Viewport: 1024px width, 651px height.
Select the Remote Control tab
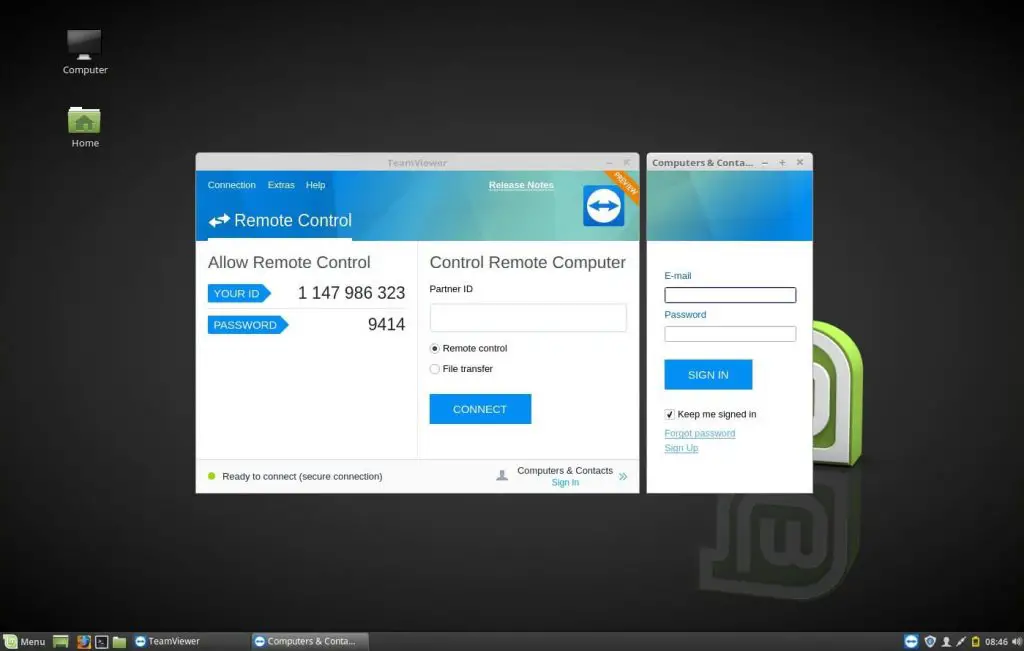(280, 221)
